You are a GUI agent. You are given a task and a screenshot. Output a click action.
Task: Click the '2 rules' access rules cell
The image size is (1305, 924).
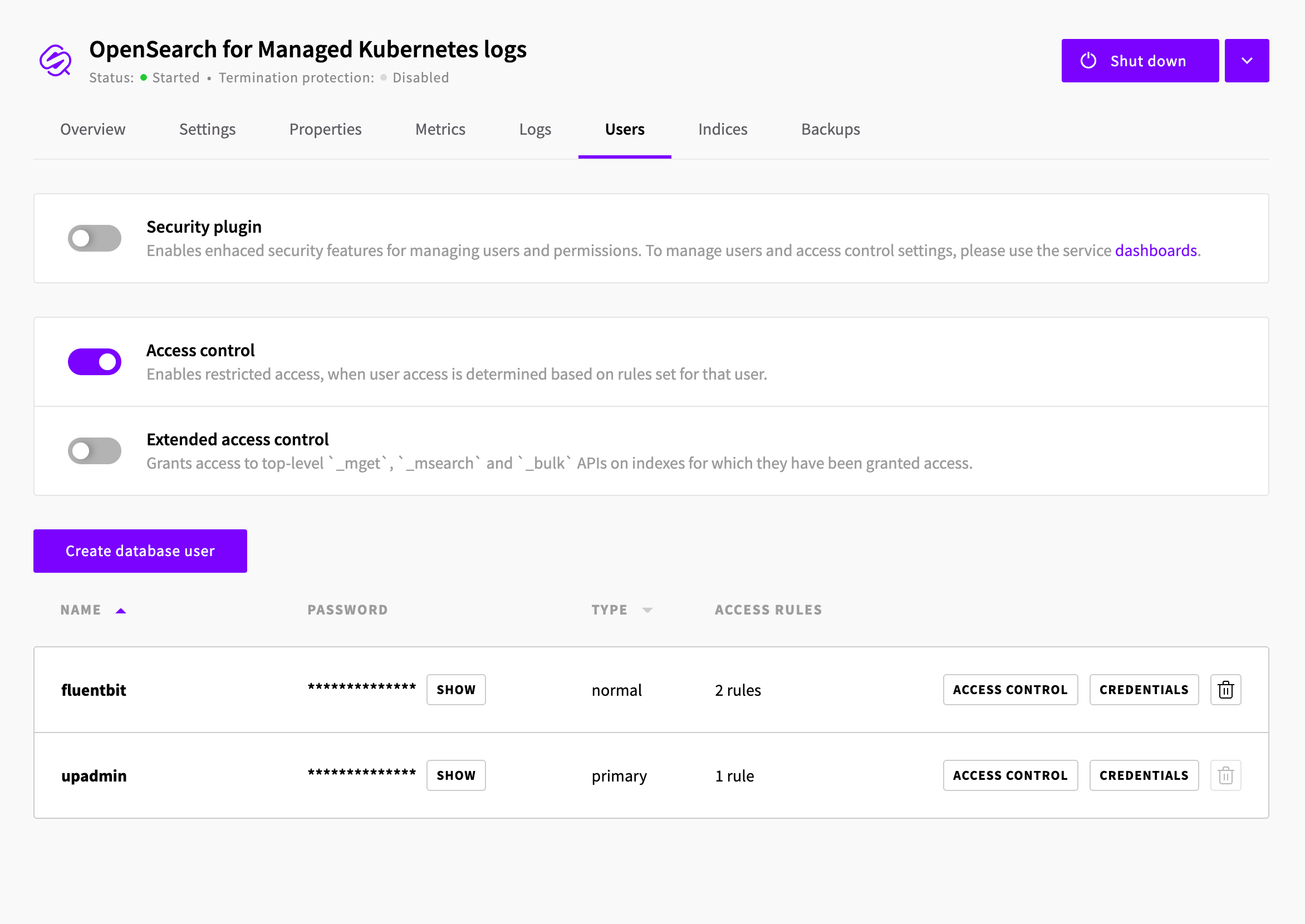738,690
